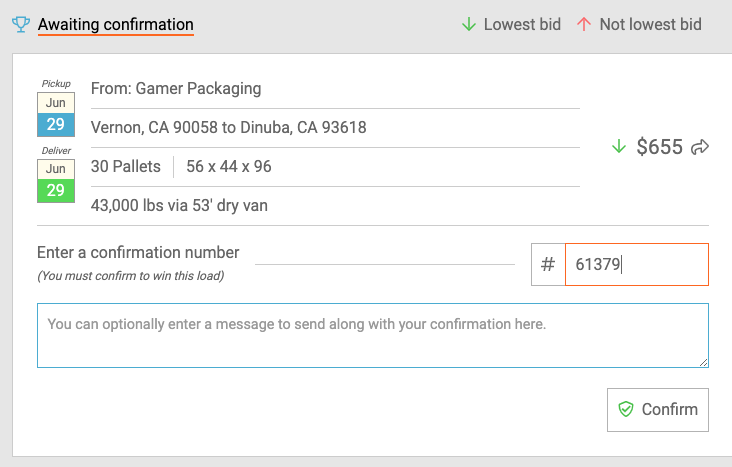Viewport: 732px width, 467px height.
Task: Click the Vernon to Dinuba route text
Action: pos(228,127)
